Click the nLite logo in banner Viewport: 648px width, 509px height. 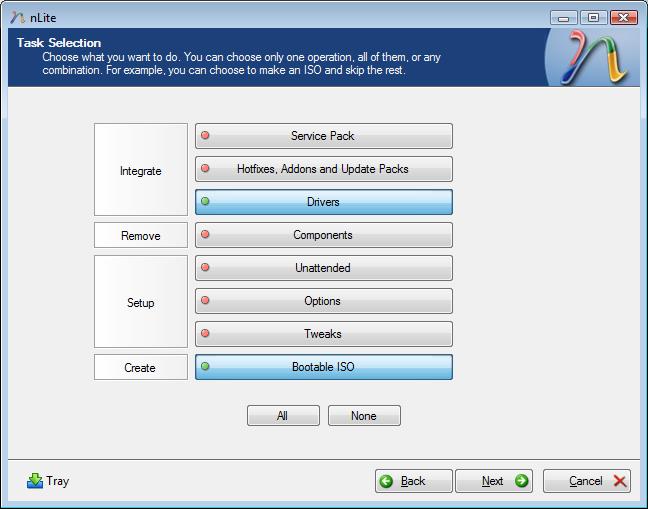tap(593, 57)
